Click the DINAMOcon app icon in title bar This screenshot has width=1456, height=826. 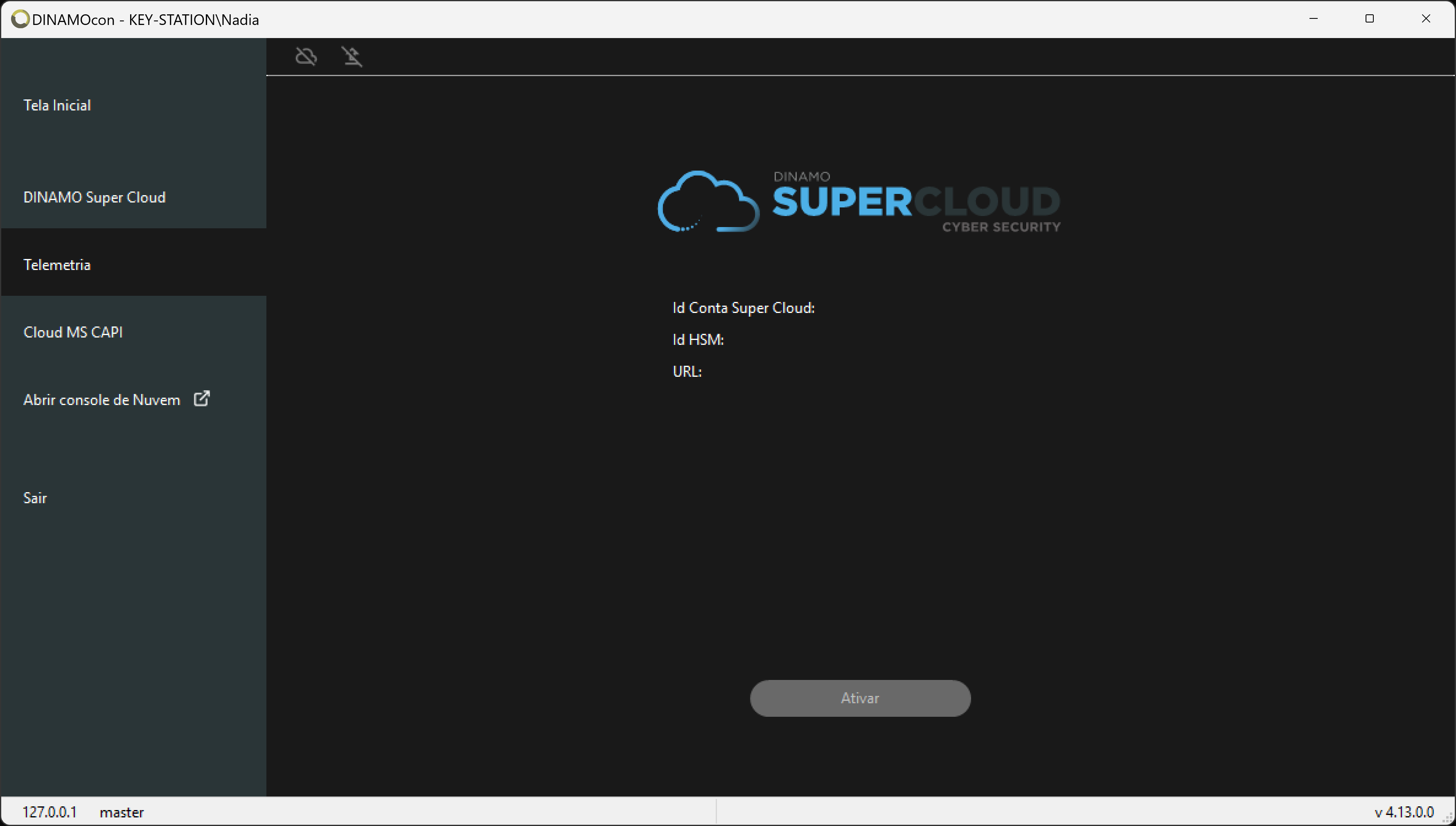(x=20, y=19)
